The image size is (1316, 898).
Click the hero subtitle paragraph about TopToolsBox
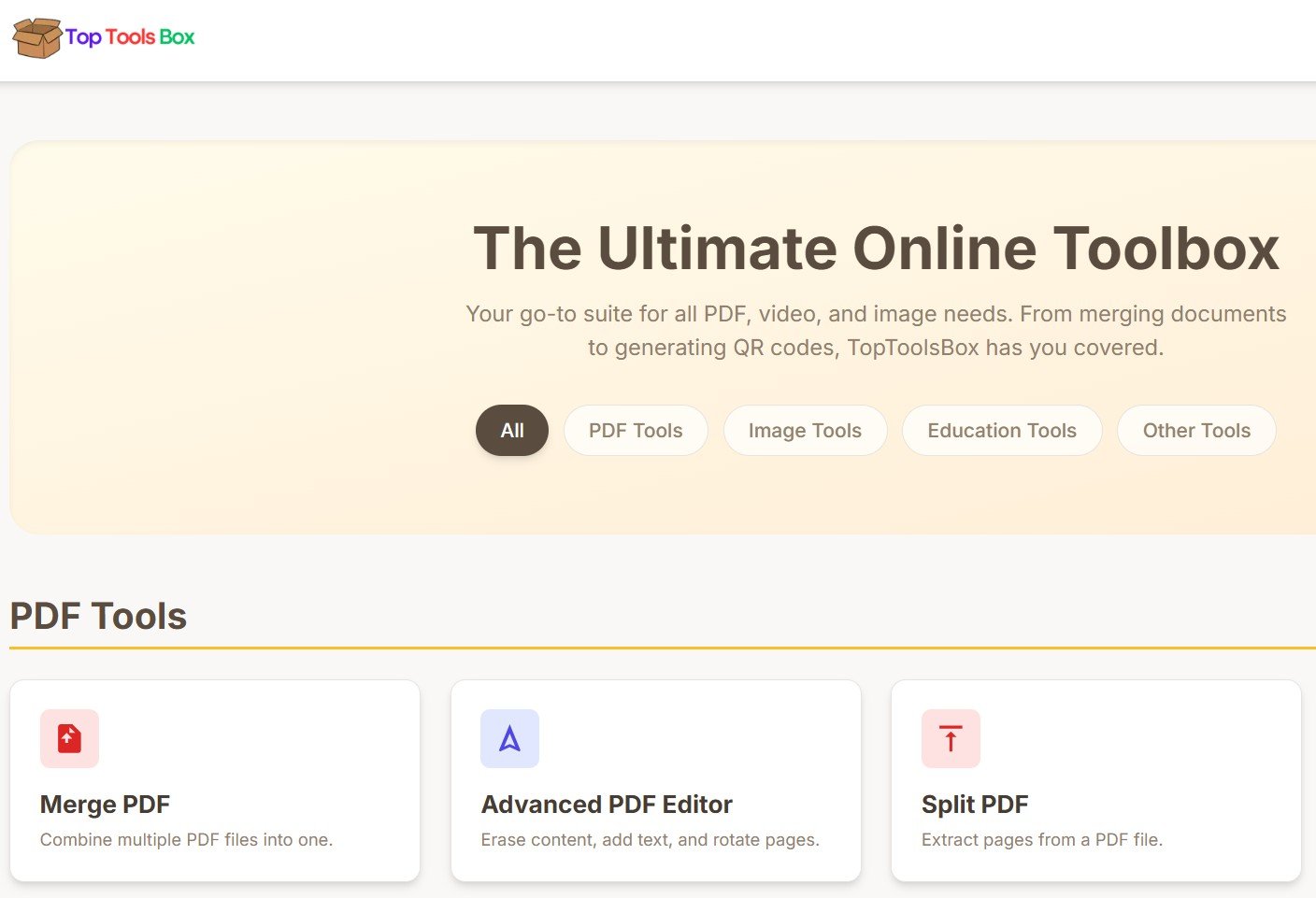pos(876,331)
